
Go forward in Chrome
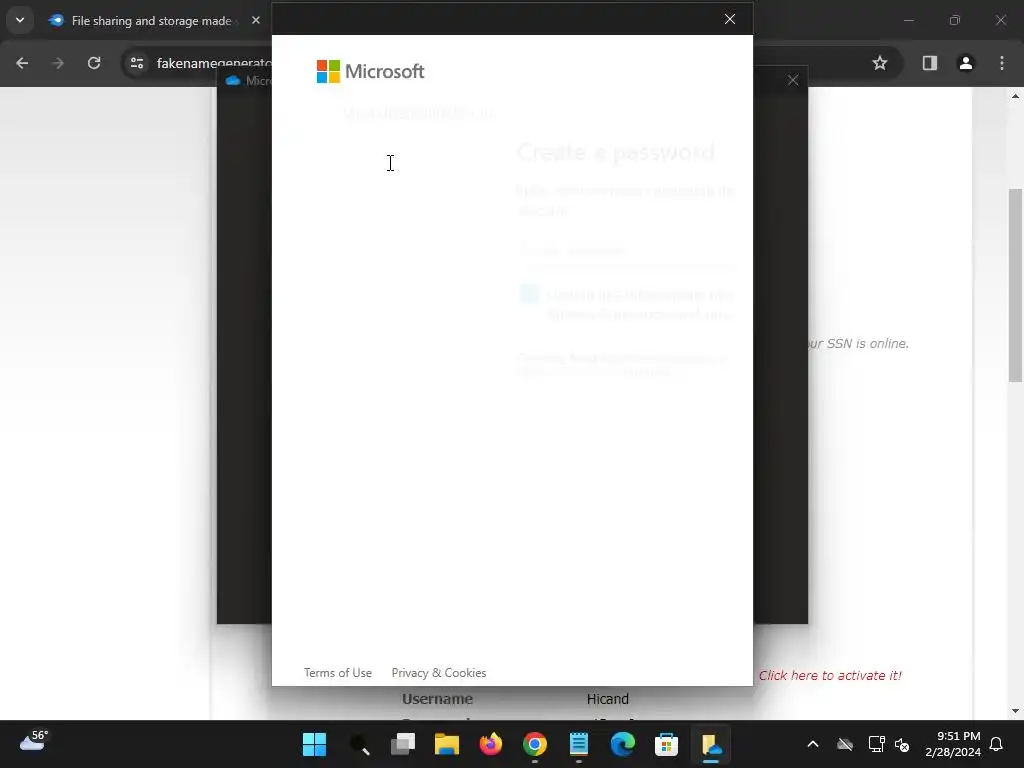click(x=58, y=63)
